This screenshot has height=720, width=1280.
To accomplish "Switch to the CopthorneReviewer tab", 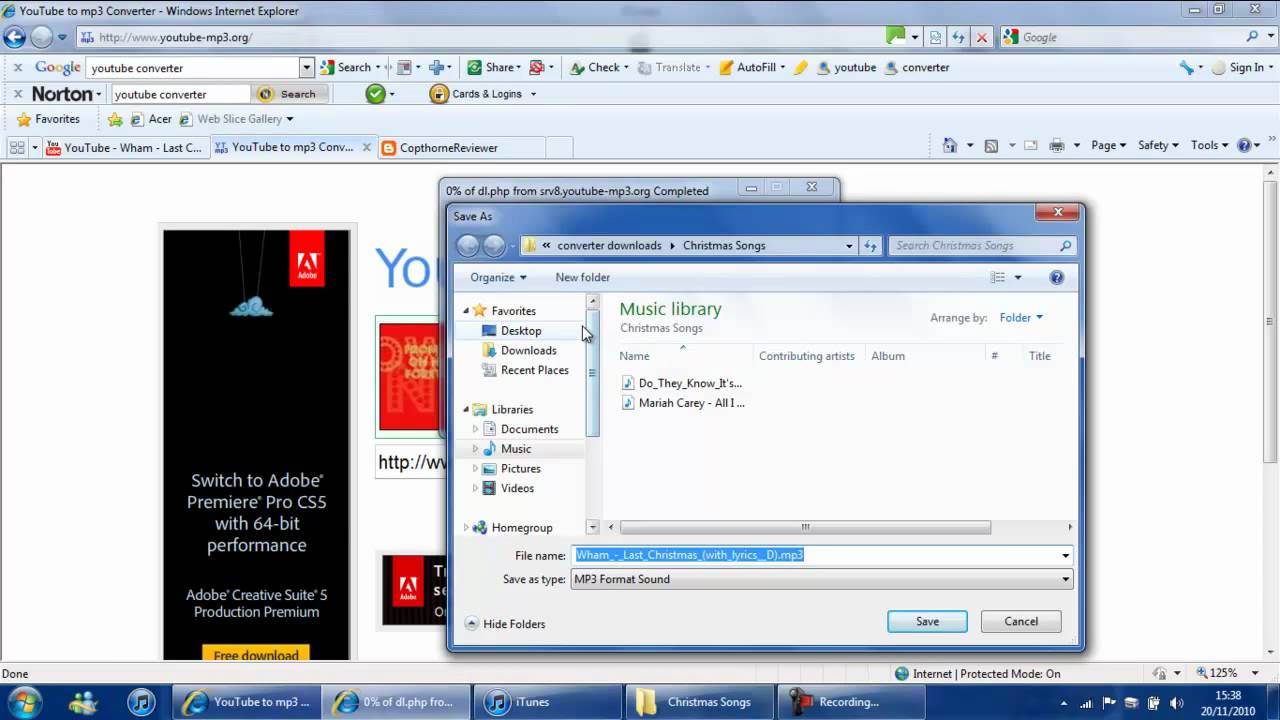I will click(462, 147).
